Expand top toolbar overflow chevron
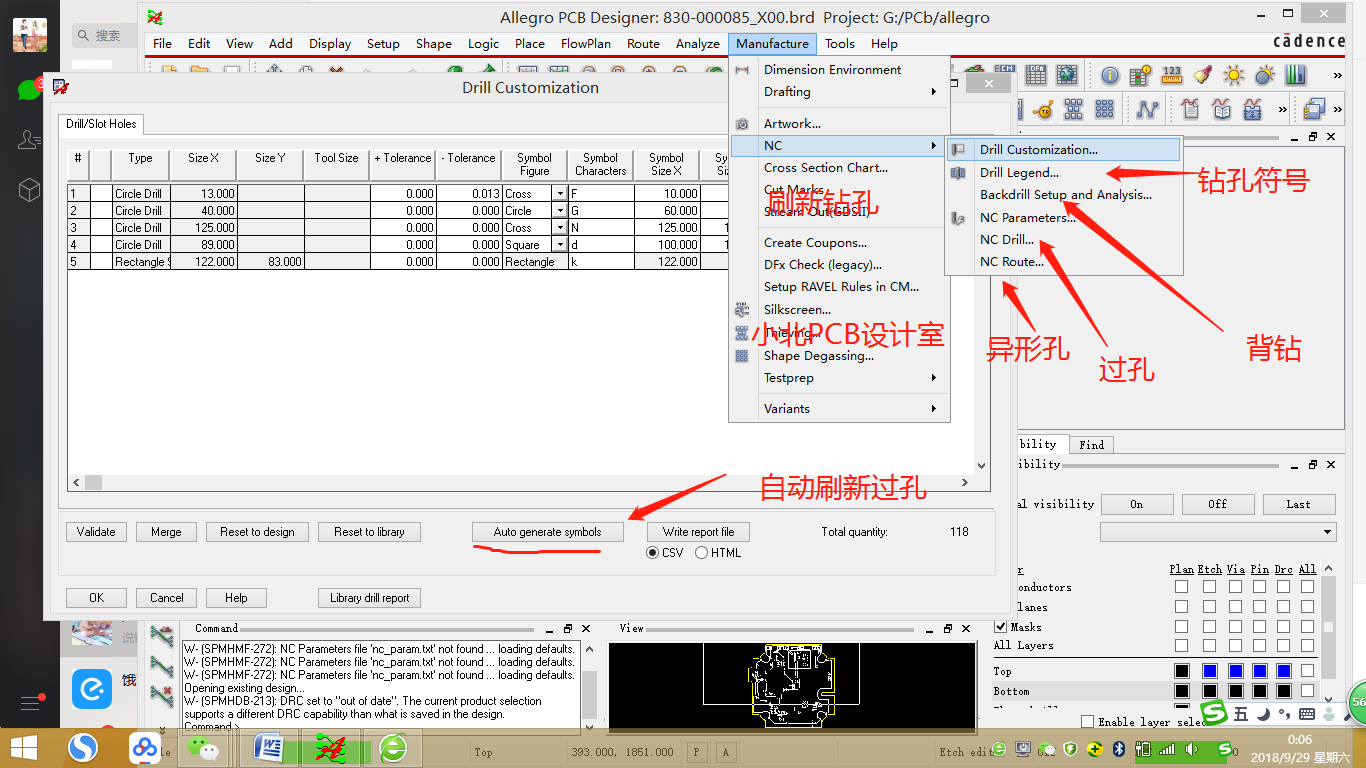The image size is (1366, 768). tap(1337, 75)
